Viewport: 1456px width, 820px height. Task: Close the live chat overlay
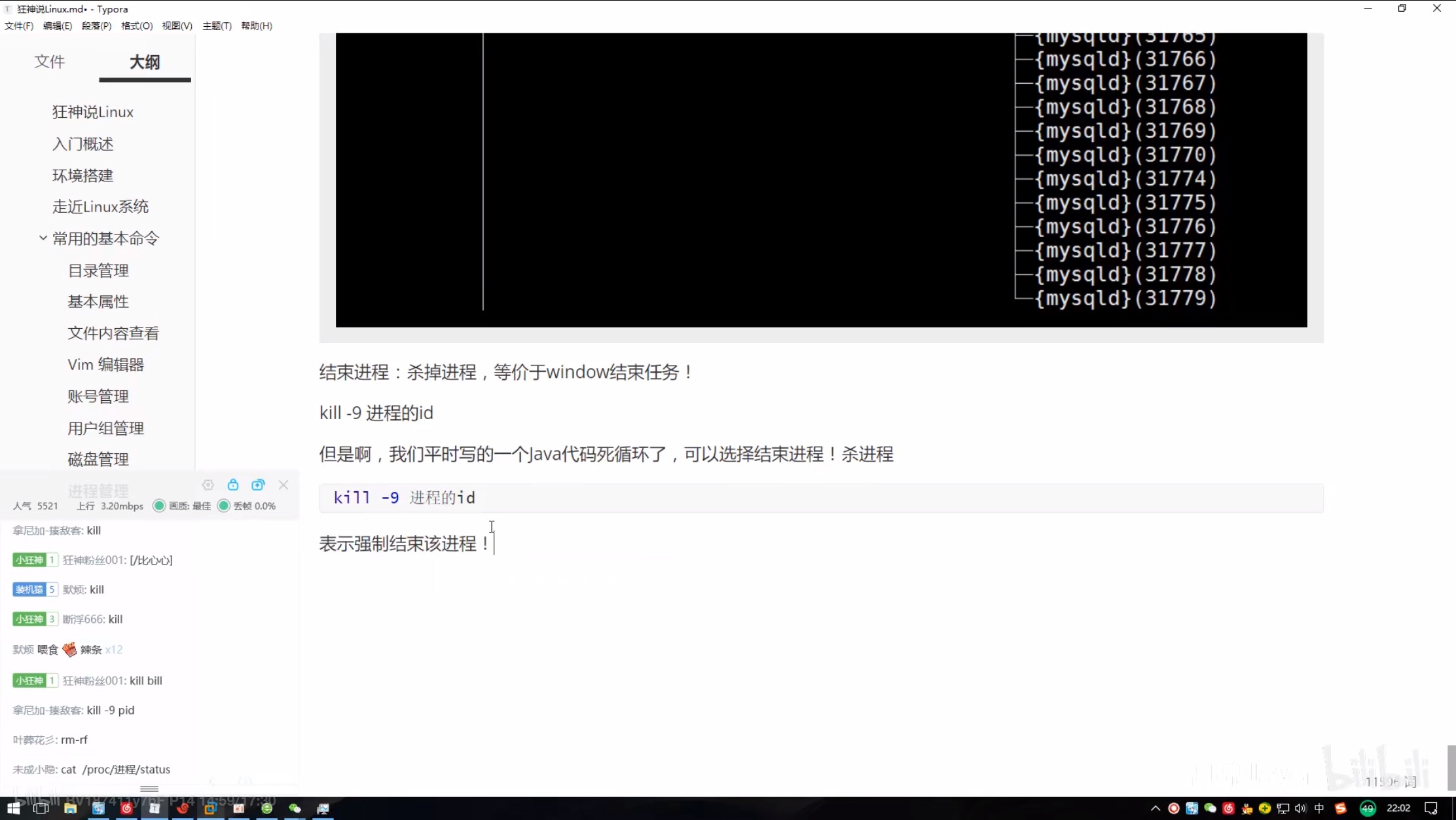pos(283,485)
